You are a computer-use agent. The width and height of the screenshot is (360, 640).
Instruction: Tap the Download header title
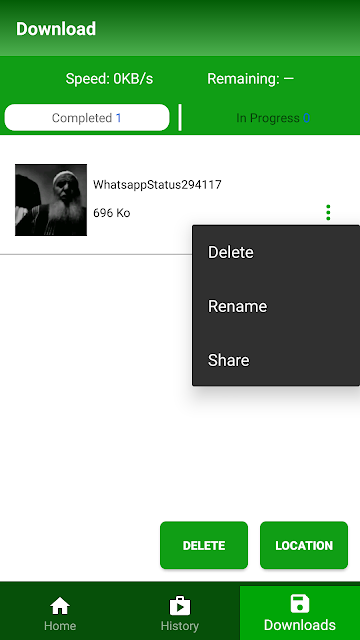[x=56, y=29]
